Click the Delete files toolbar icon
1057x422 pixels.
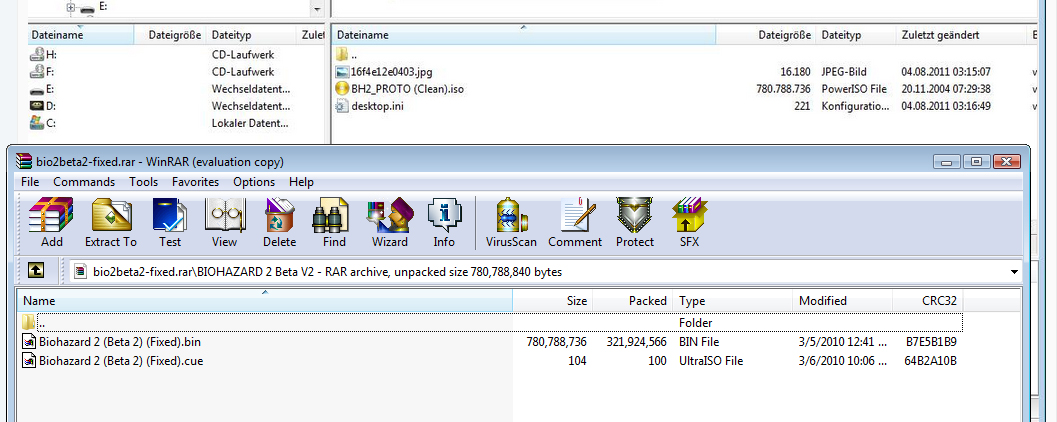(280, 221)
